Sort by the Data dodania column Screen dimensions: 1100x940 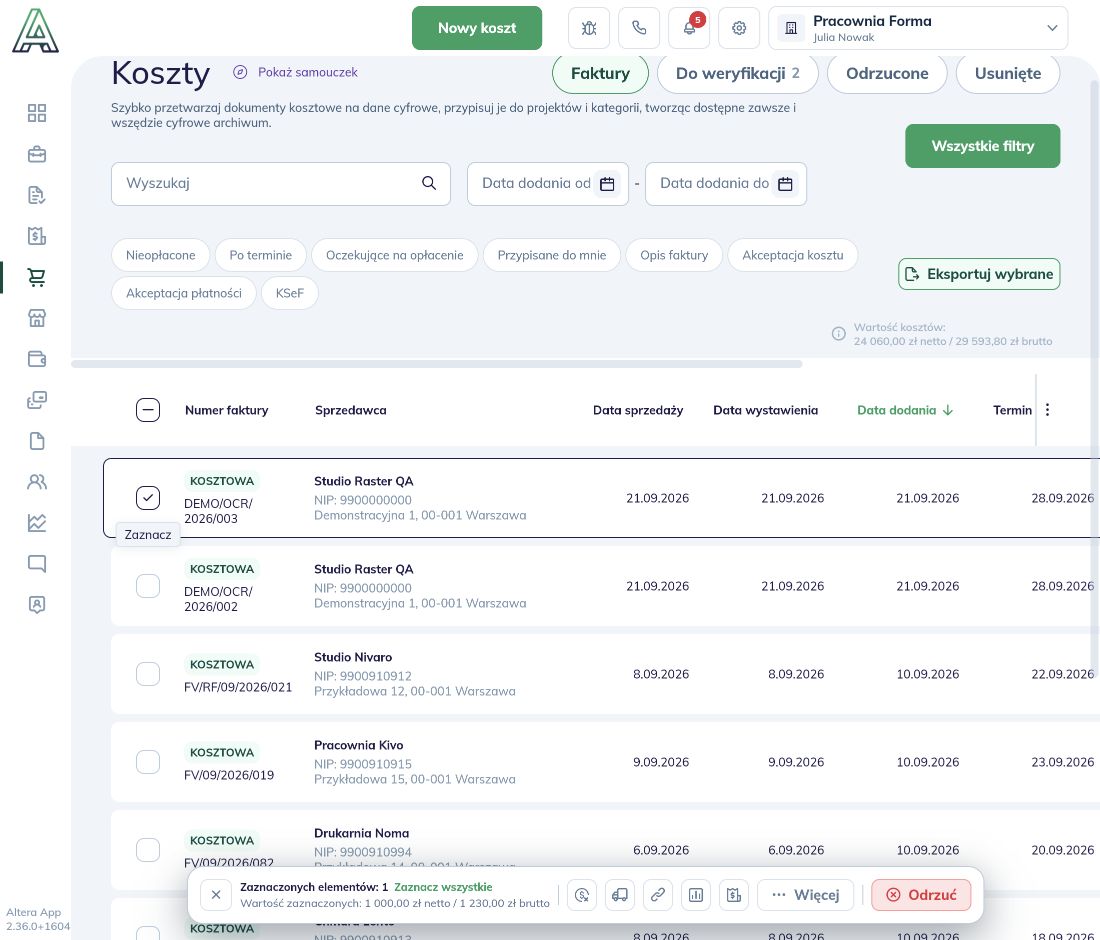pos(904,410)
